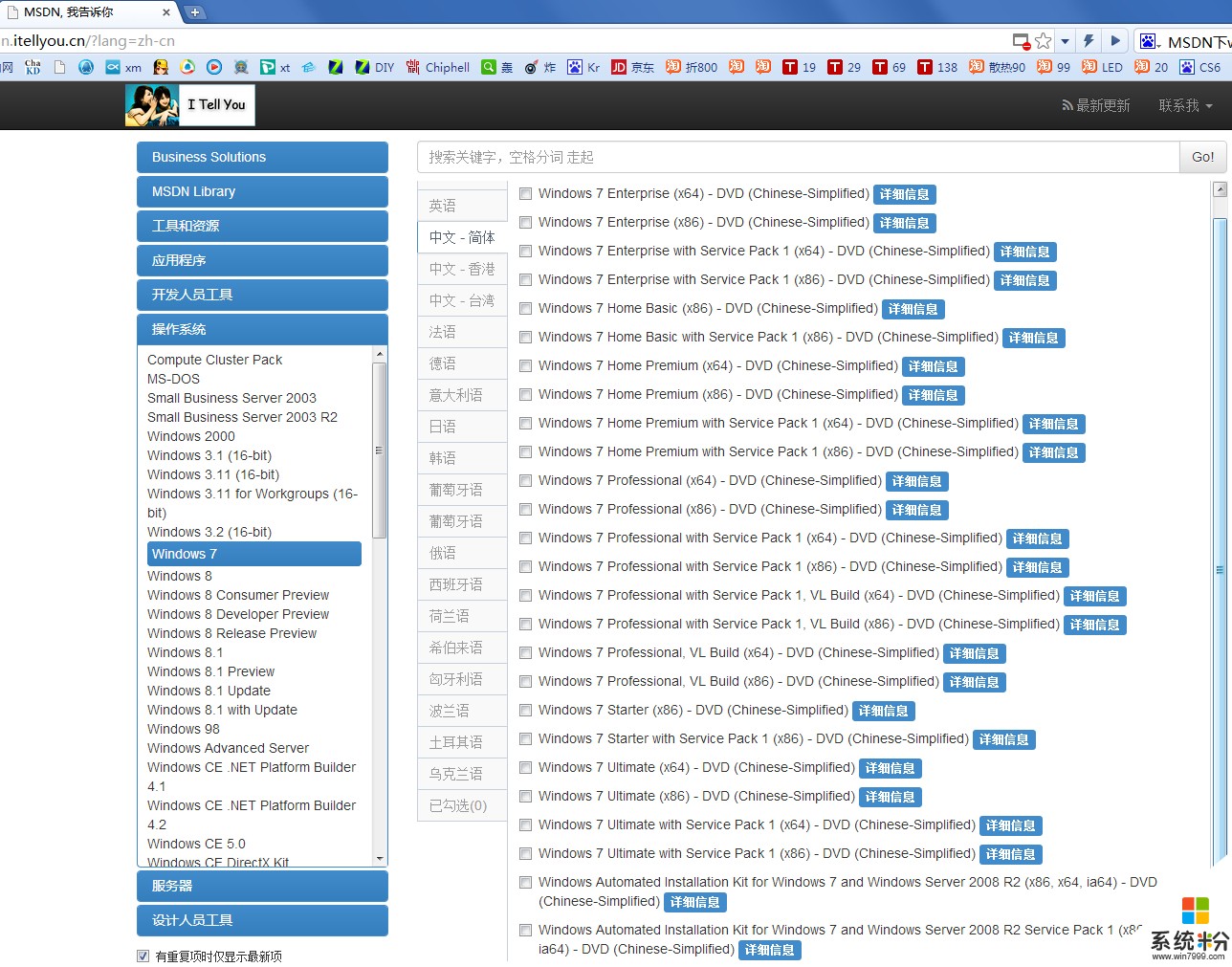Check Windows 7 Professional (x64) DVD checkbox
Image resolution: width=1232 pixels, height=967 pixels.
point(525,480)
